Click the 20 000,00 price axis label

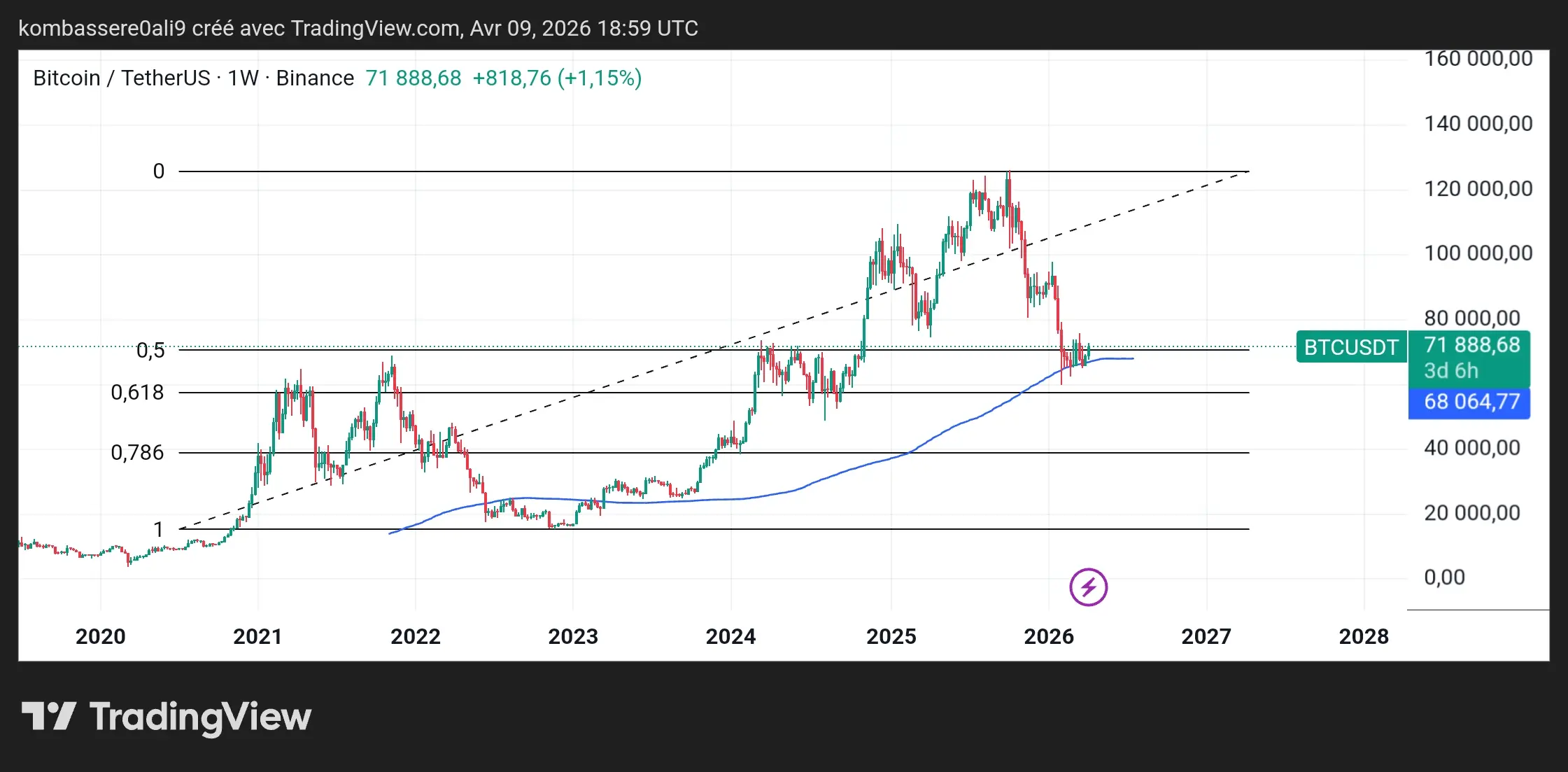[1471, 513]
